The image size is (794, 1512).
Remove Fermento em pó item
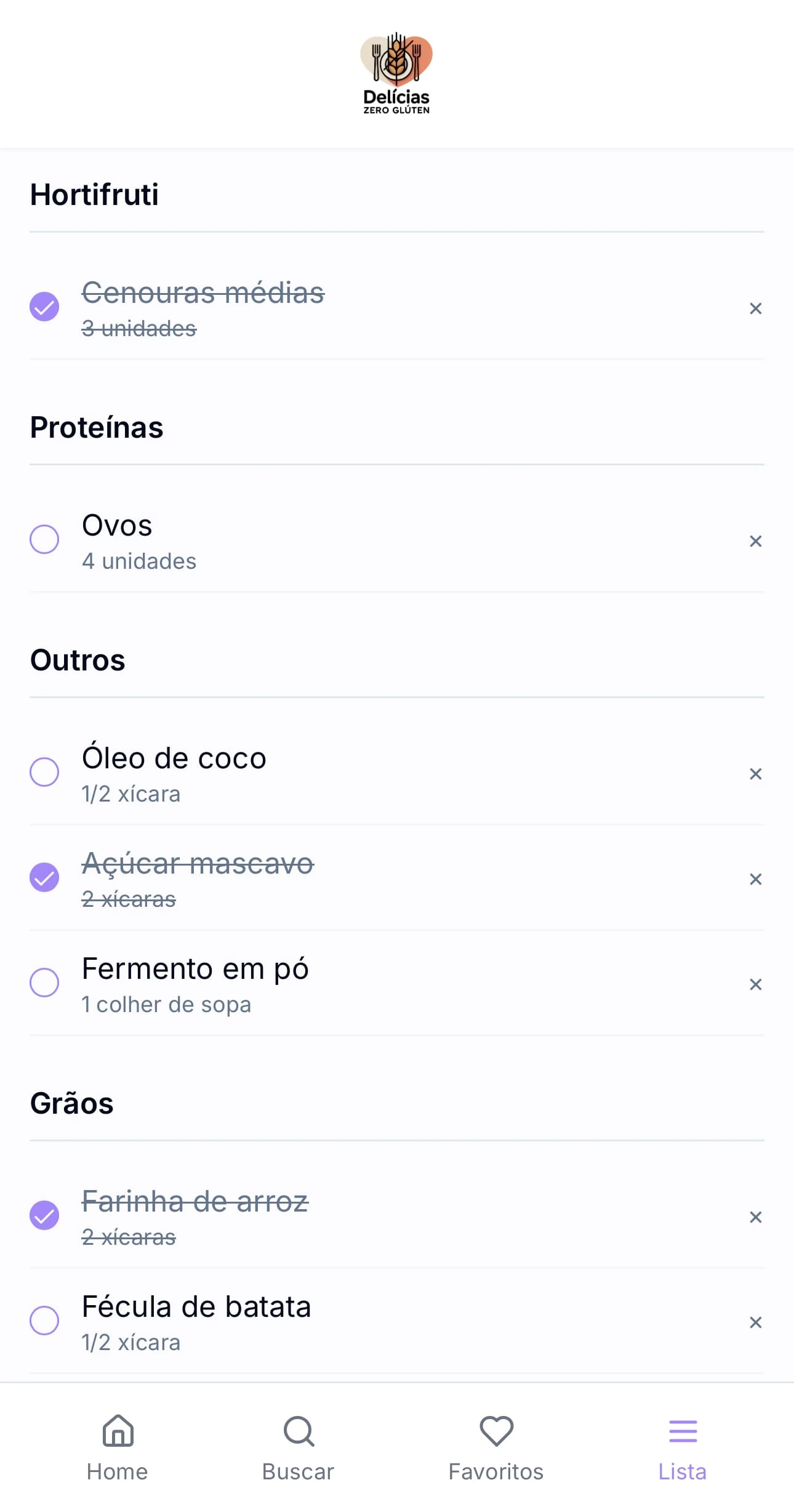tap(755, 984)
